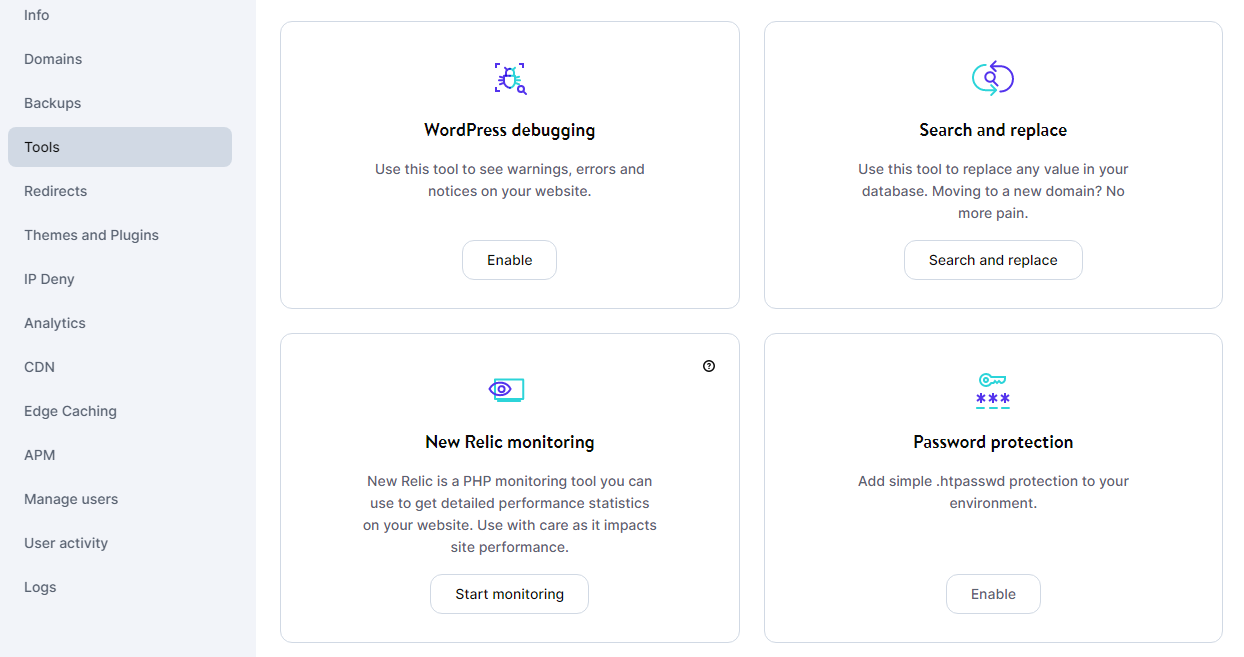Start New Relic monitoring

click(509, 593)
